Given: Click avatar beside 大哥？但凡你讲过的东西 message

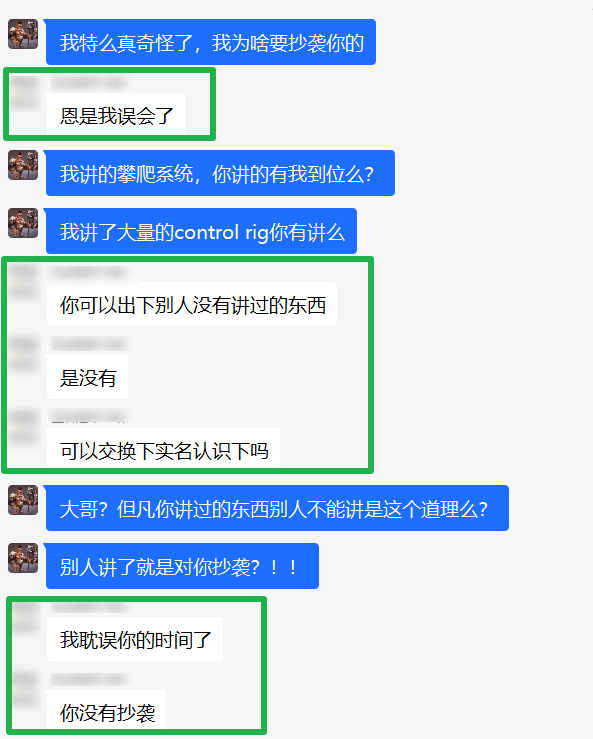Looking at the screenshot, I should point(23,500).
